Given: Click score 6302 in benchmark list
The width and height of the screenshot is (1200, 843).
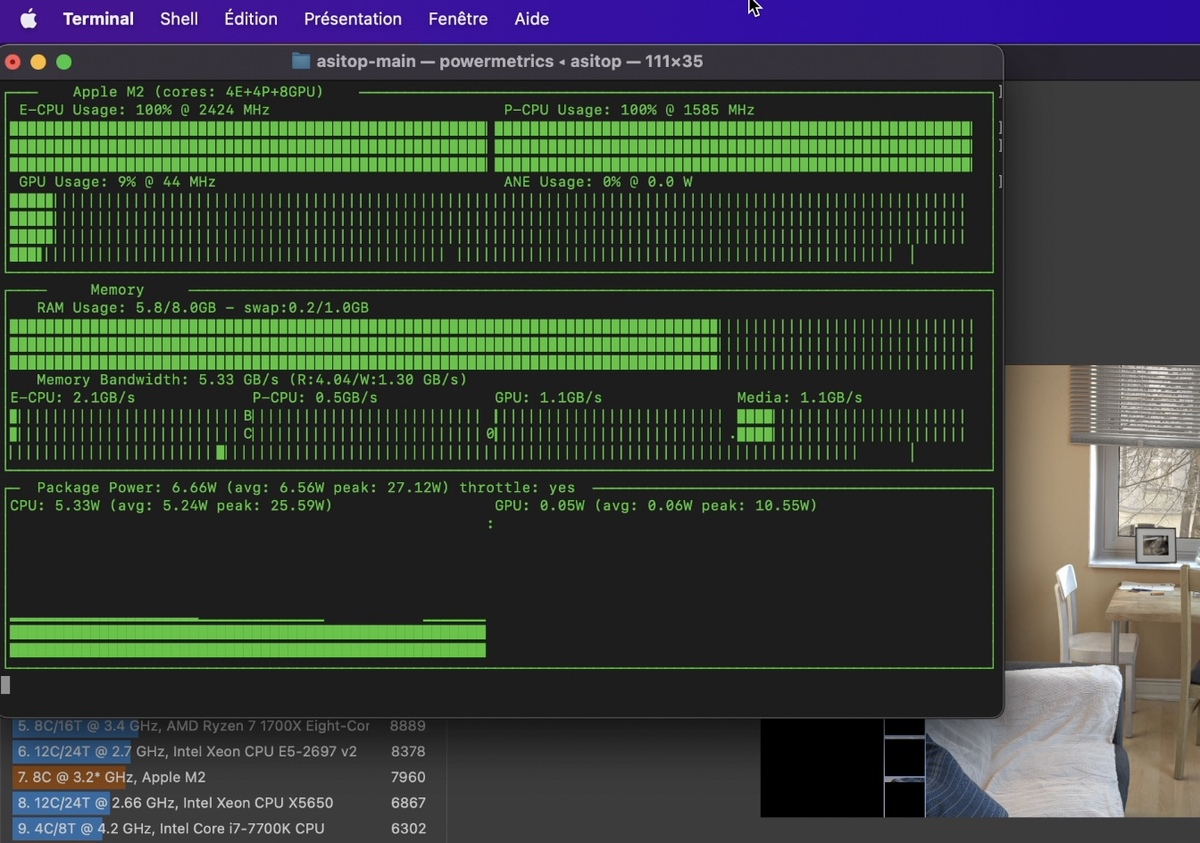Looking at the screenshot, I should (407, 829).
